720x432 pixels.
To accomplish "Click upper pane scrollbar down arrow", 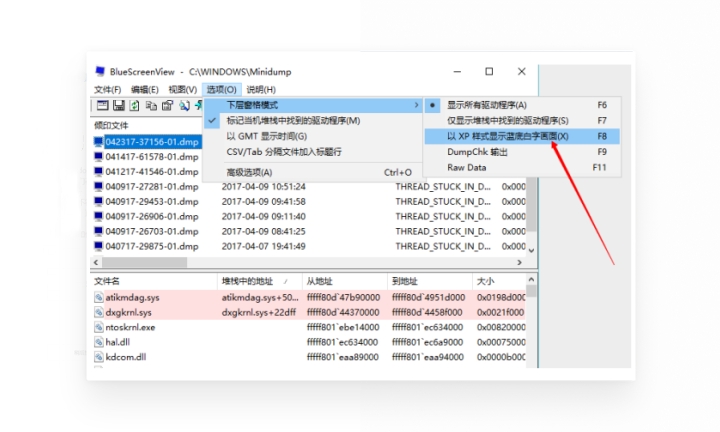I will (x=531, y=251).
